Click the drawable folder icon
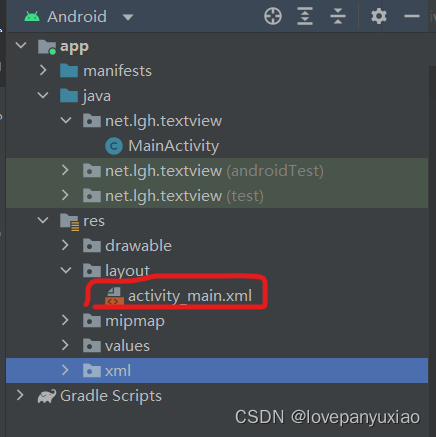The width and height of the screenshot is (436, 437). (92, 246)
